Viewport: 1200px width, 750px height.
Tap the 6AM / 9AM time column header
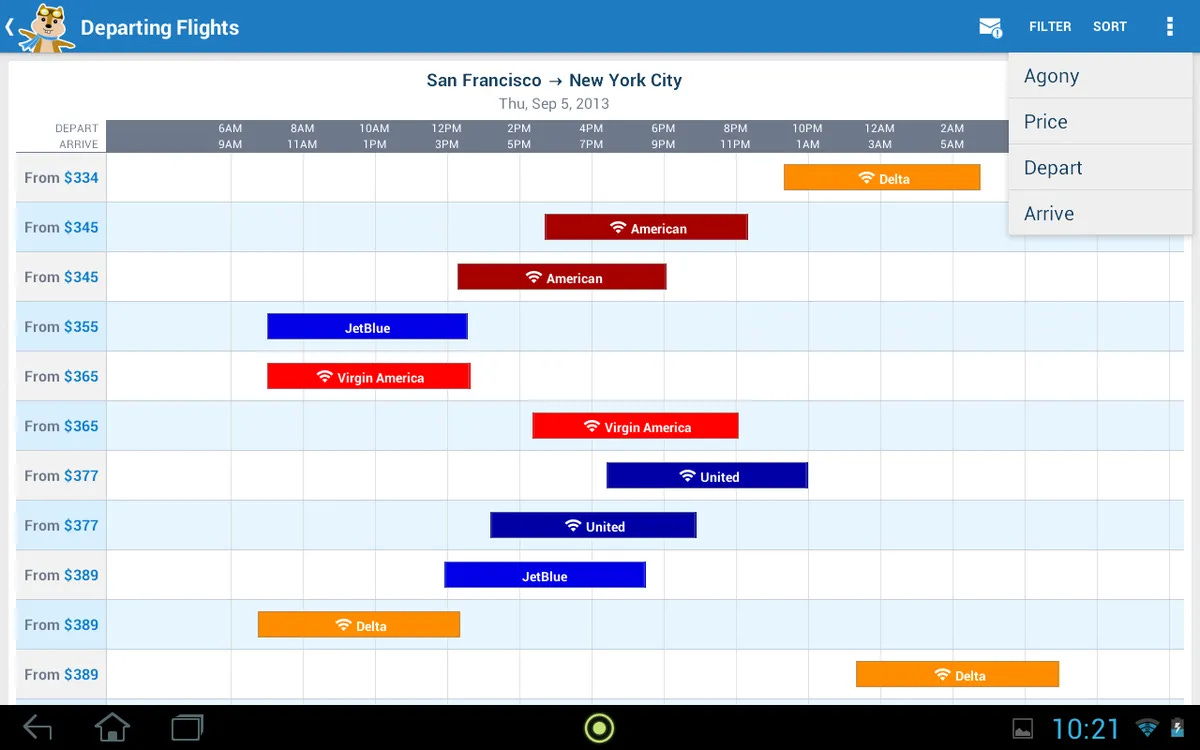pos(230,136)
